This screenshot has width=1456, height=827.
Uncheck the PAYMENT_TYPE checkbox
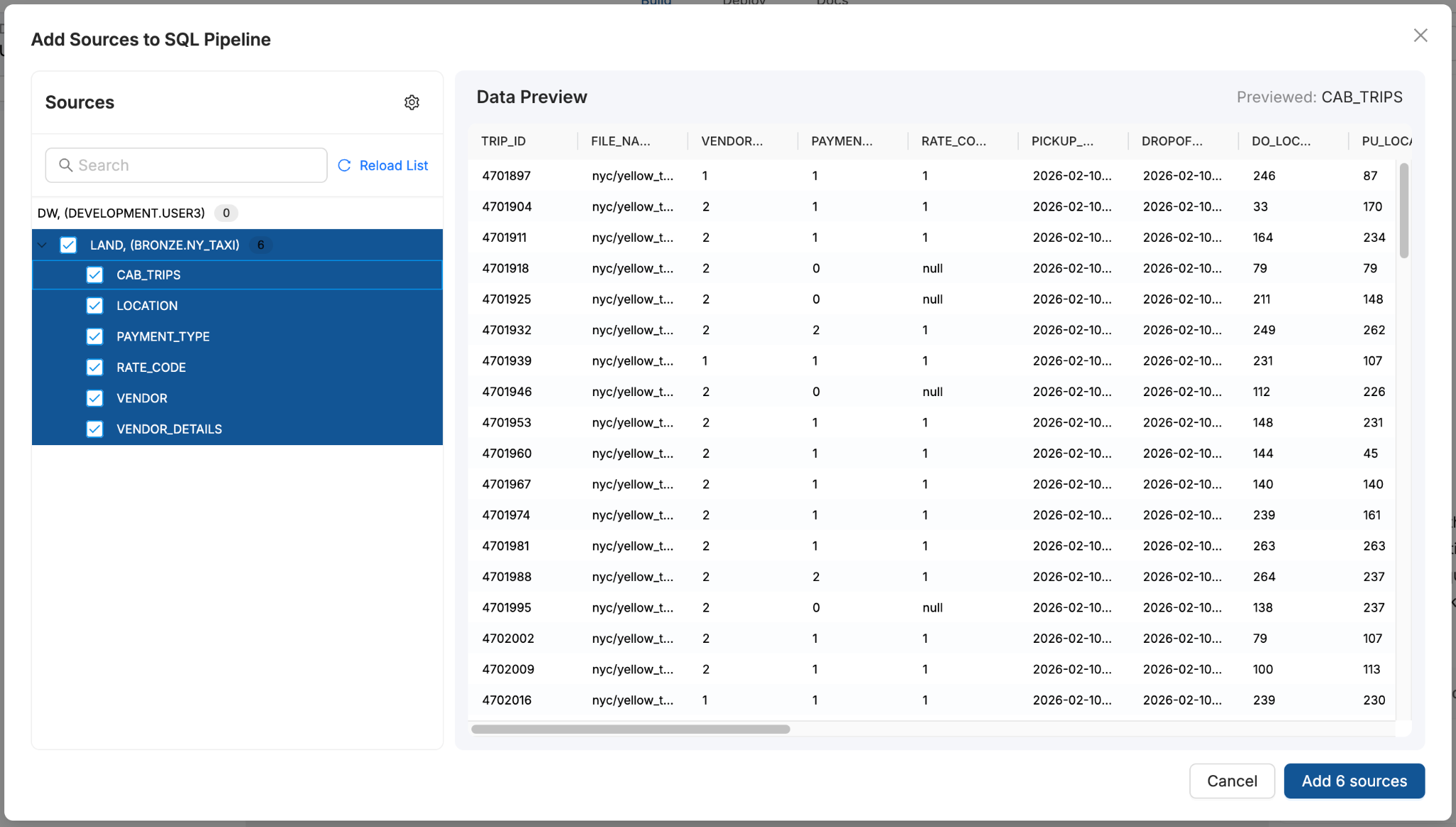(95, 336)
